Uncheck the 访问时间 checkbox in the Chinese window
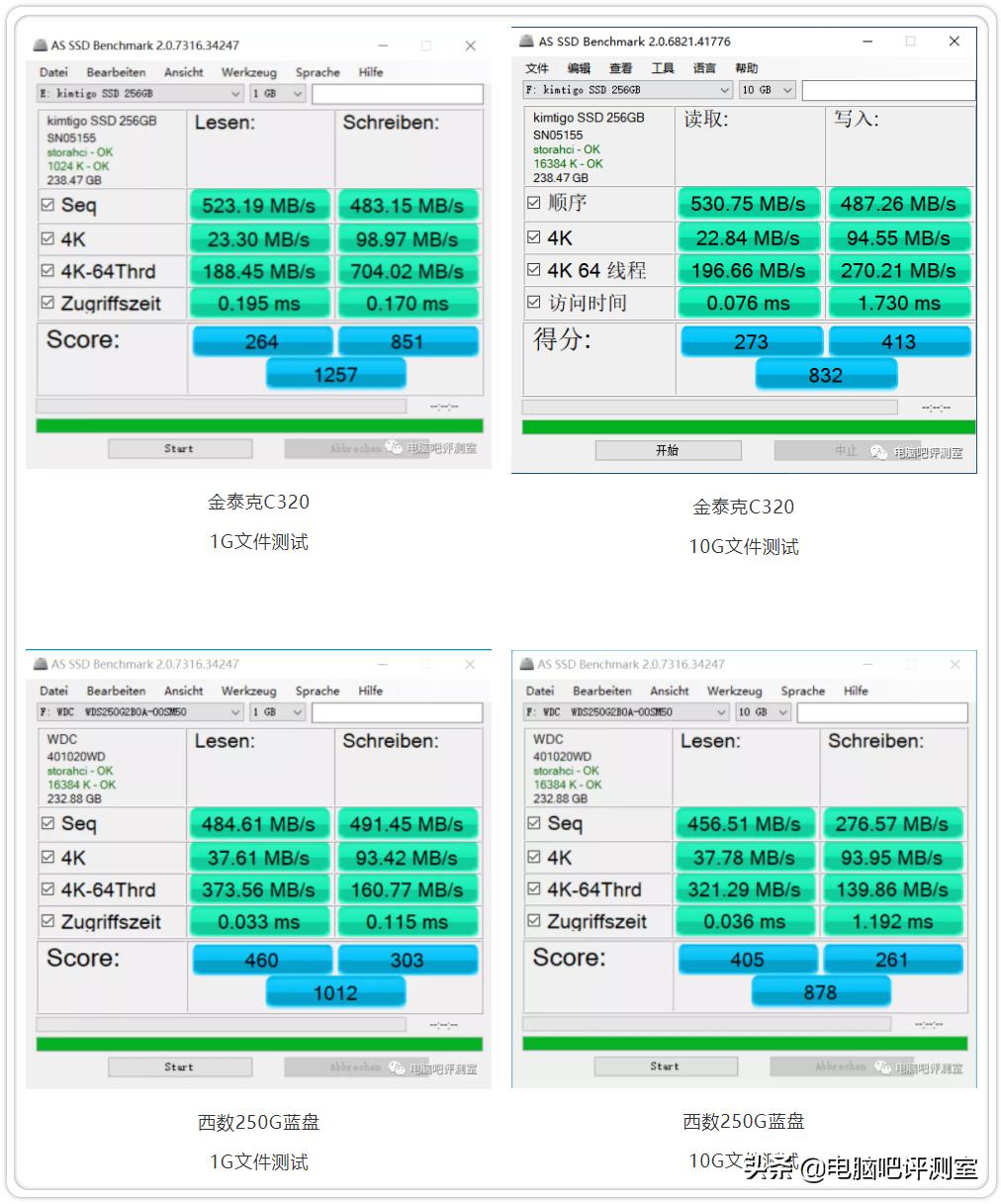This screenshot has height=1204, width=1001. 532,303
